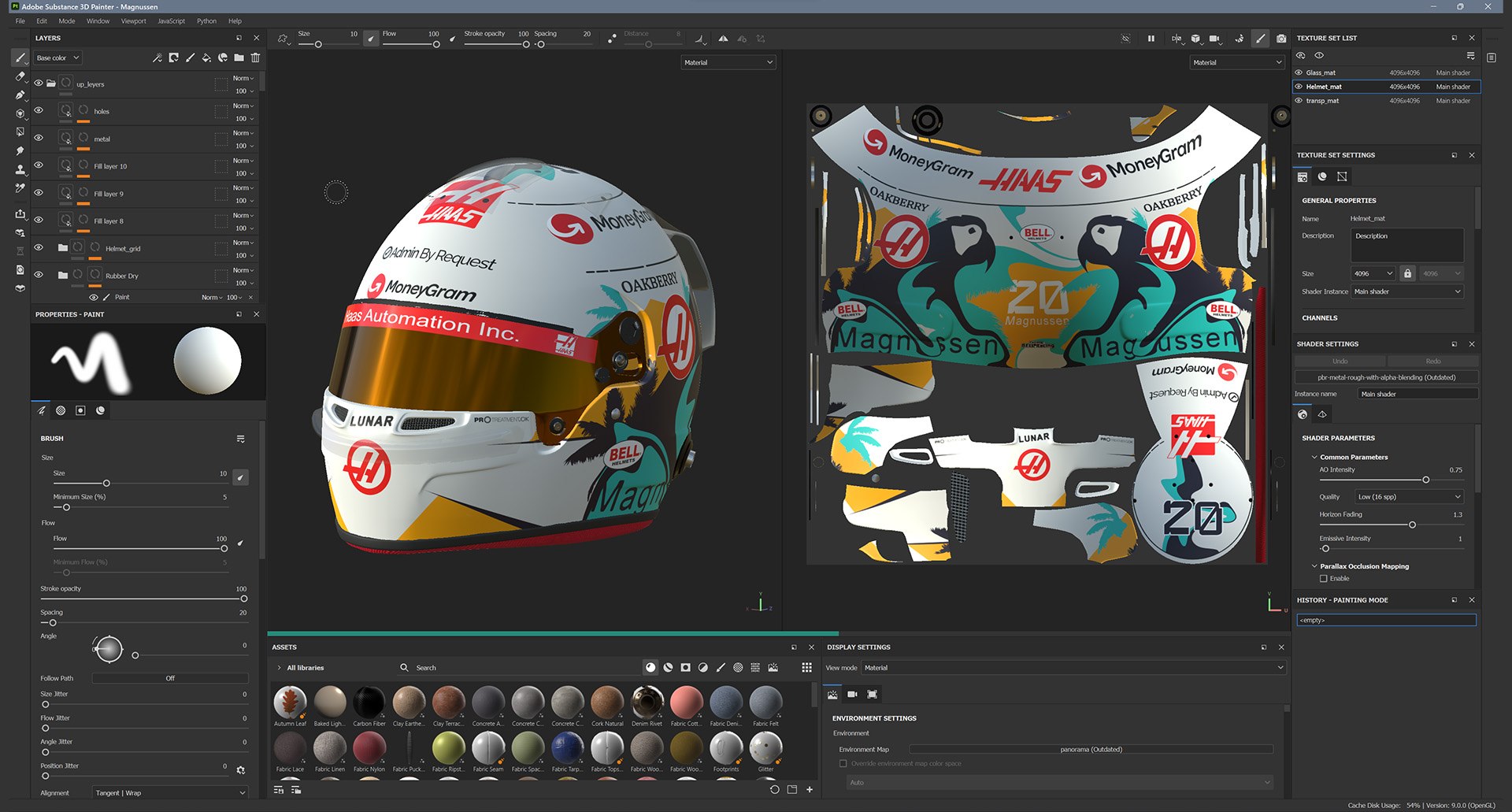Click the shader Undo button
Image resolution: width=1512 pixels, height=812 pixels.
click(x=1340, y=361)
